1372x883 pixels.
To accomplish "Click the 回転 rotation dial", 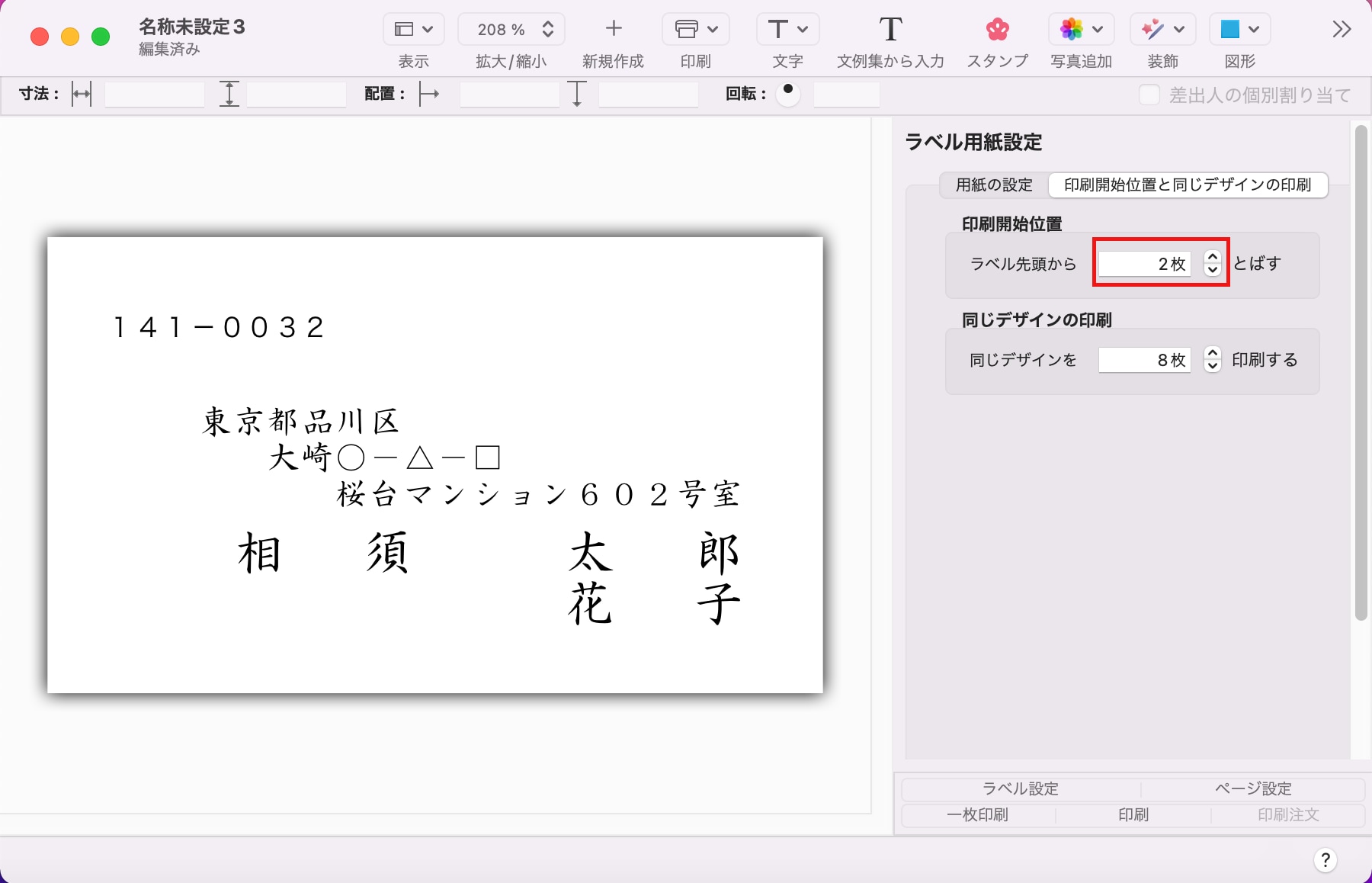I will point(787,95).
